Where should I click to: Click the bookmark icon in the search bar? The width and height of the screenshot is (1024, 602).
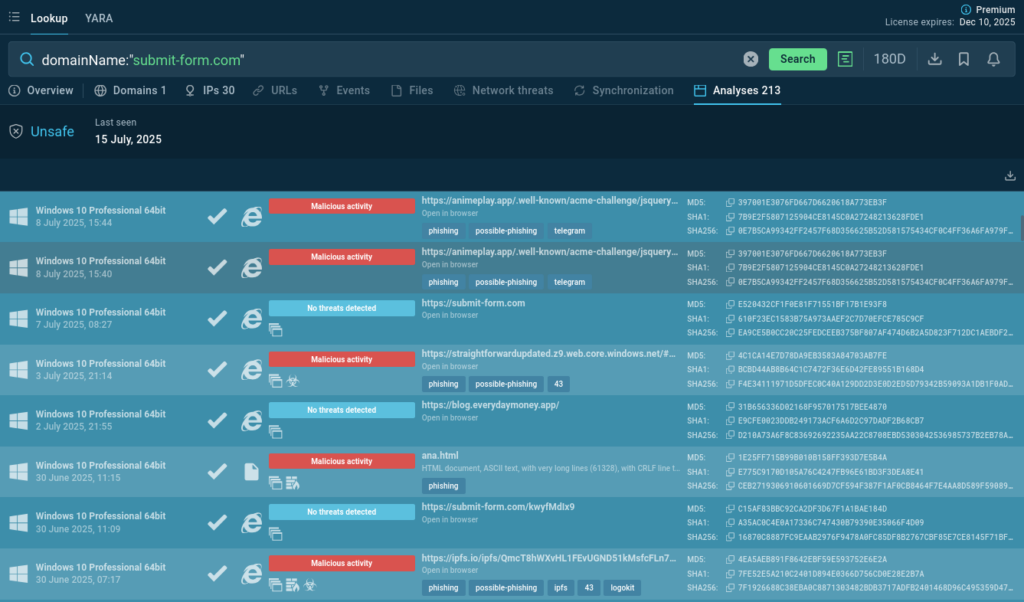pyautogui.click(x=964, y=59)
